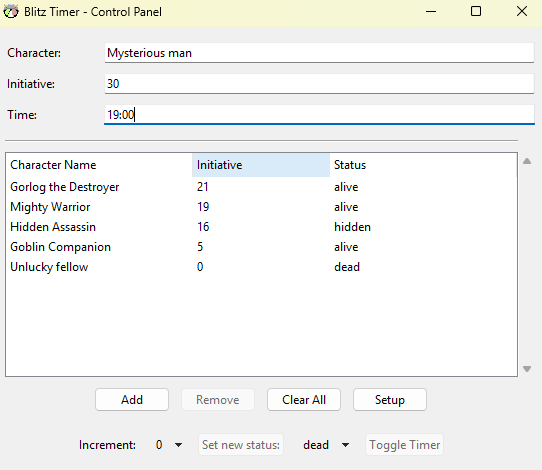Select the Hidden Assassin list entry
This screenshot has width=542, height=470.
(261, 227)
